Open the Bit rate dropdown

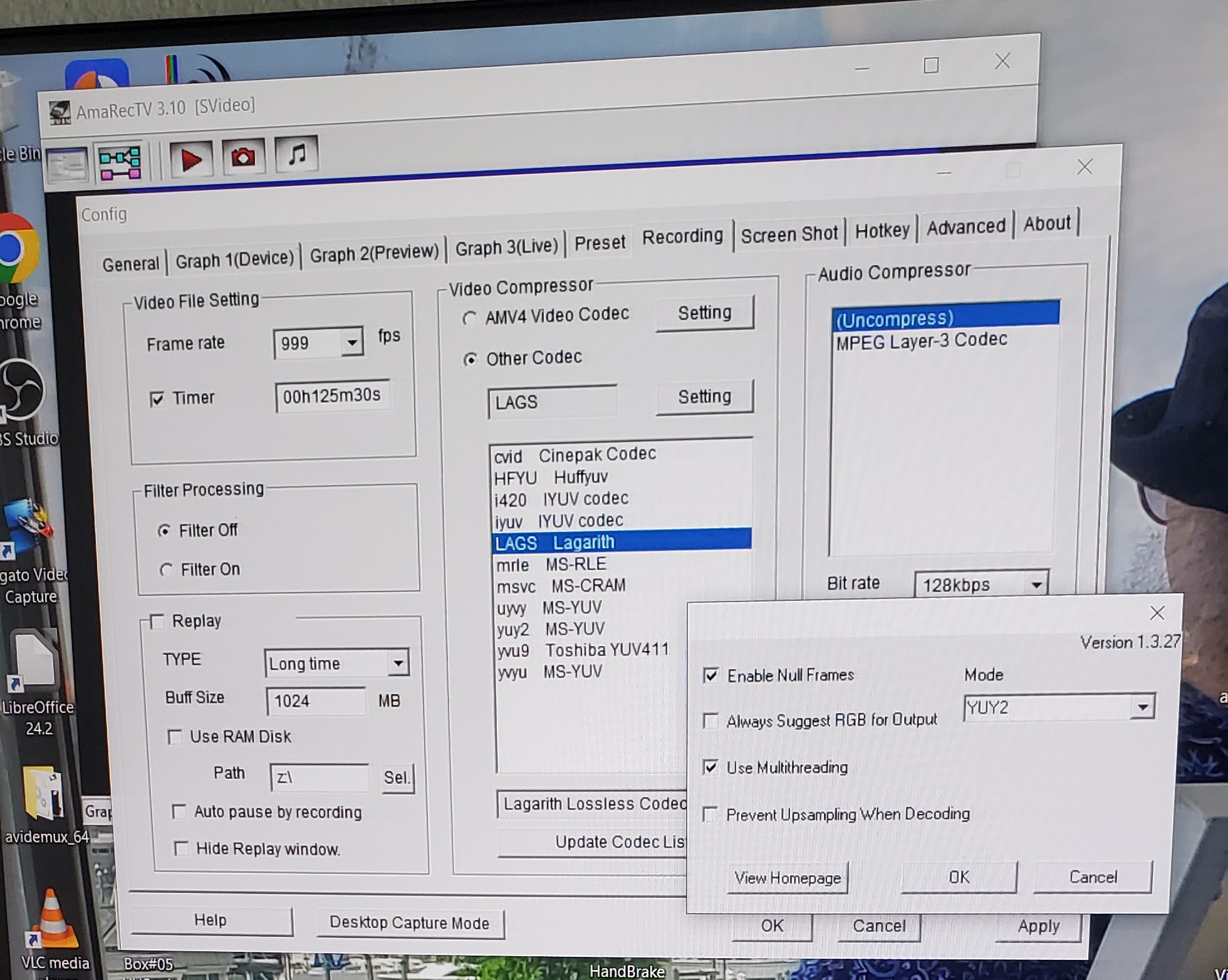[x=1036, y=585]
